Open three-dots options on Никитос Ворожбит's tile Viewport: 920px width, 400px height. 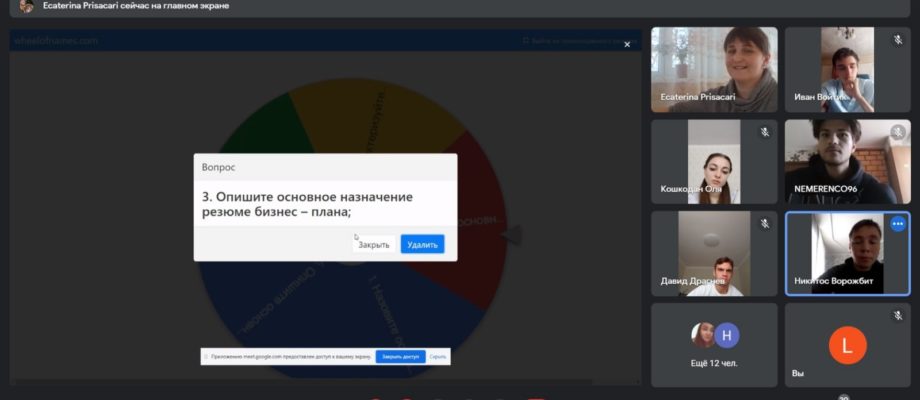pyautogui.click(x=898, y=223)
